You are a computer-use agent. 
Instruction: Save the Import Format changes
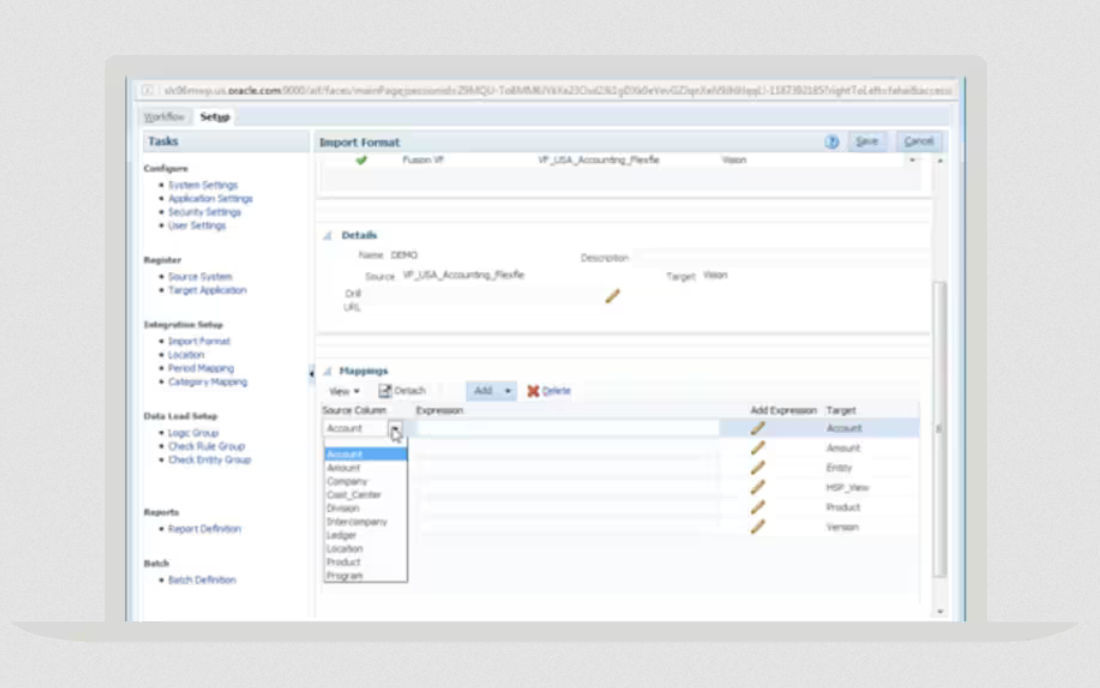[x=866, y=141]
